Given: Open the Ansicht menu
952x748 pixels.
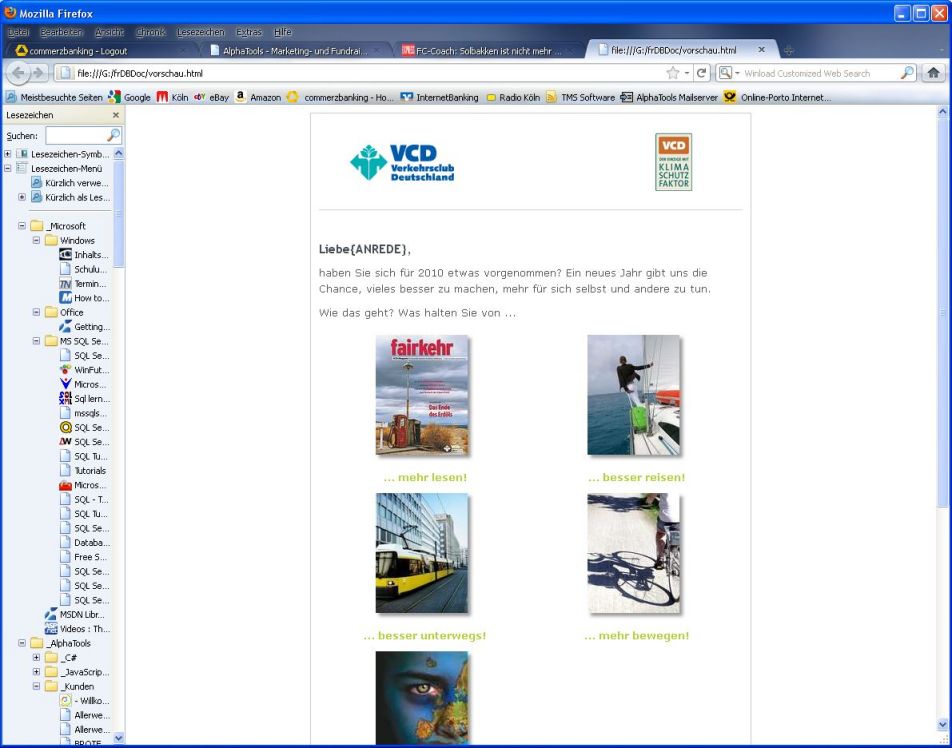Looking at the screenshot, I should 109,32.
